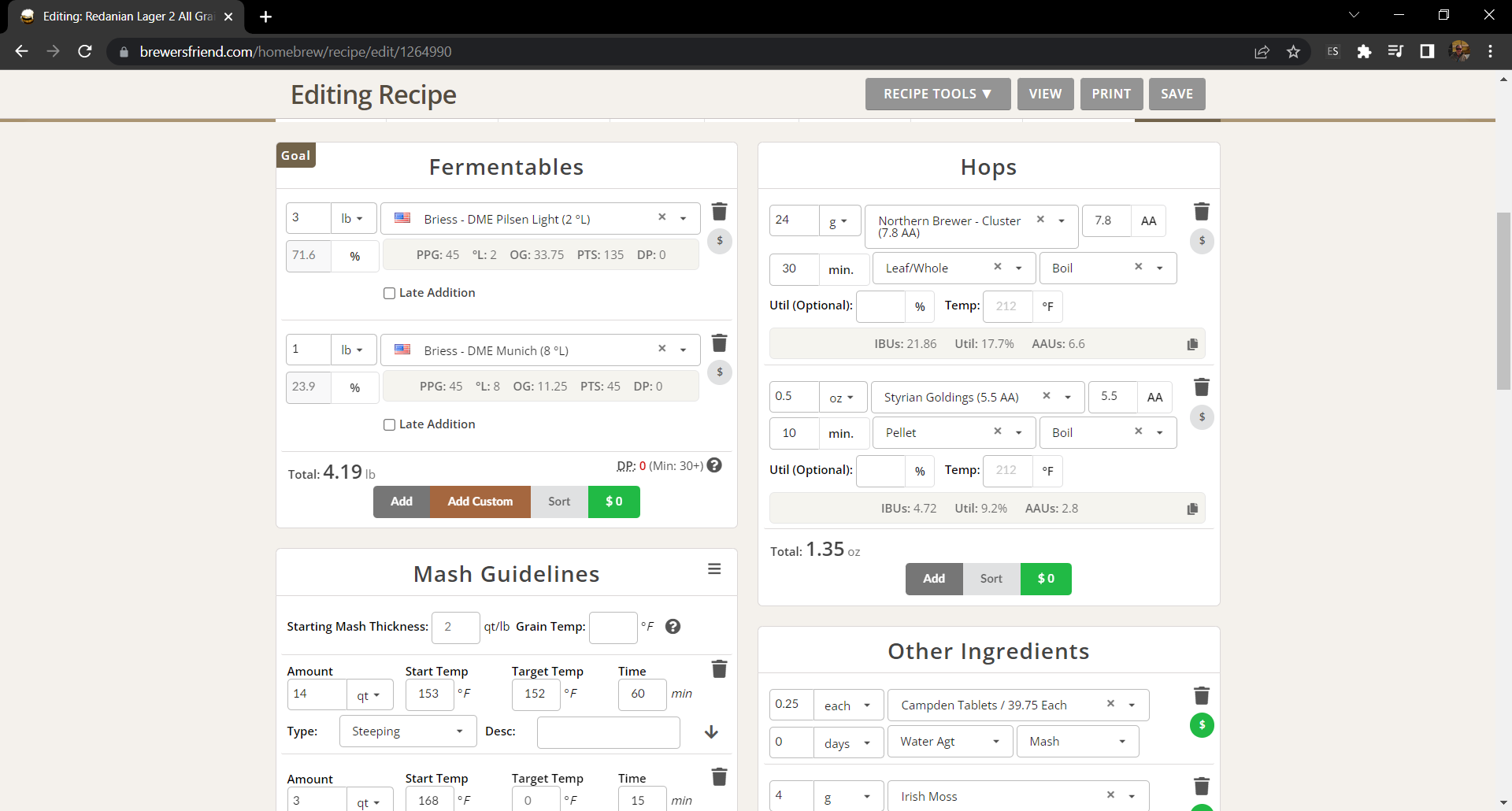The height and width of the screenshot is (811, 1512).
Task: Click Add Custom fermentable button
Action: click(x=480, y=502)
